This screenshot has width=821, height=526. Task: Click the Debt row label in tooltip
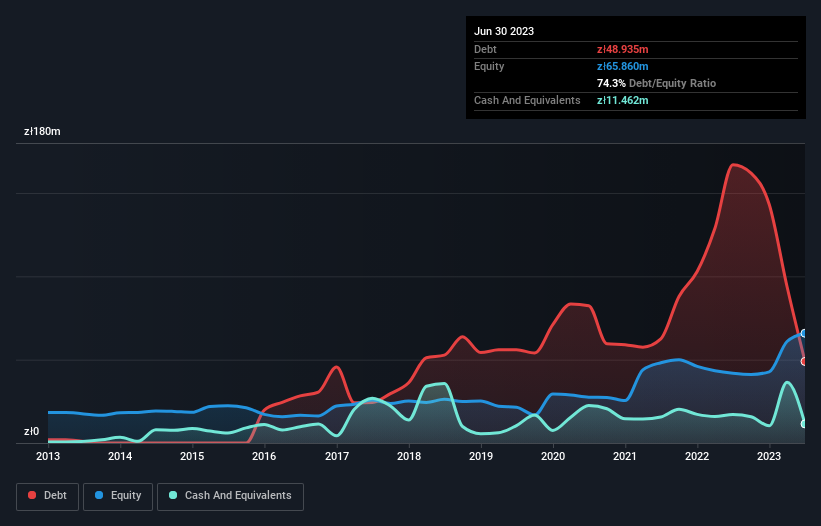coord(485,49)
